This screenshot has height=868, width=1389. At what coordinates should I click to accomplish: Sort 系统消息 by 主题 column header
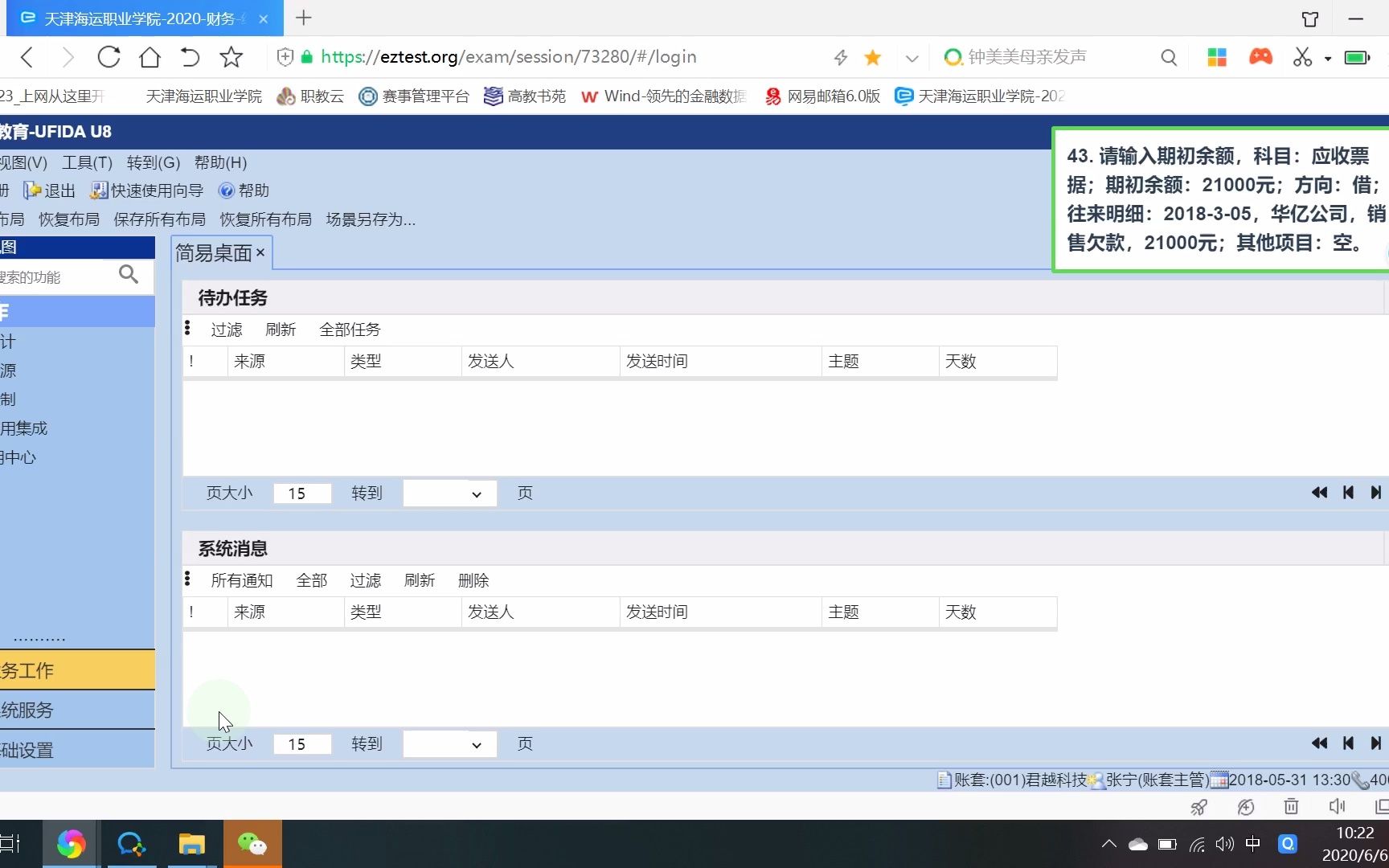[x=880, y=612]
